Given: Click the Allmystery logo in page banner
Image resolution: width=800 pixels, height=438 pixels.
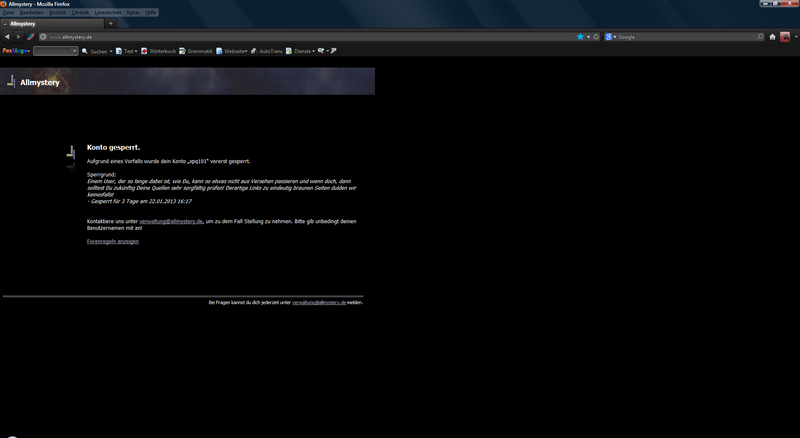Looking at the screenshot, I should pyautogui.click(x=34, y=82).
